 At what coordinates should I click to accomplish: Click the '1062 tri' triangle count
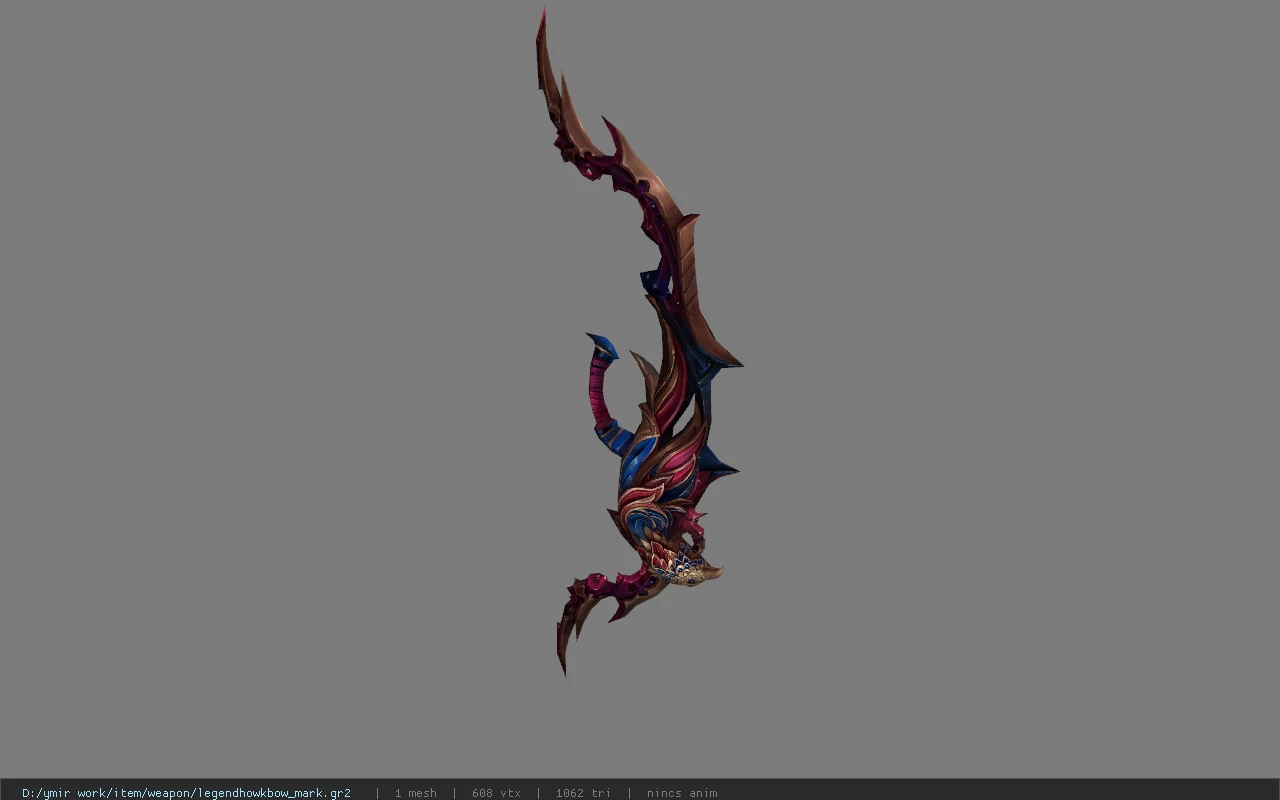pyautogui.click(x=583, y=793)
